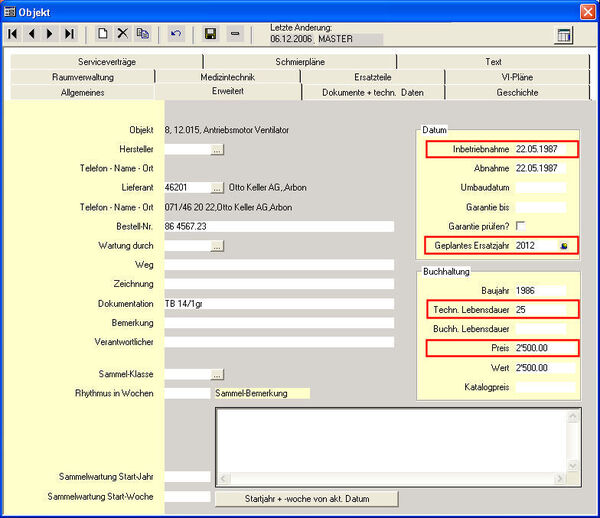Open the Sammel-Klasse lookup button

[x=217, y=374]
